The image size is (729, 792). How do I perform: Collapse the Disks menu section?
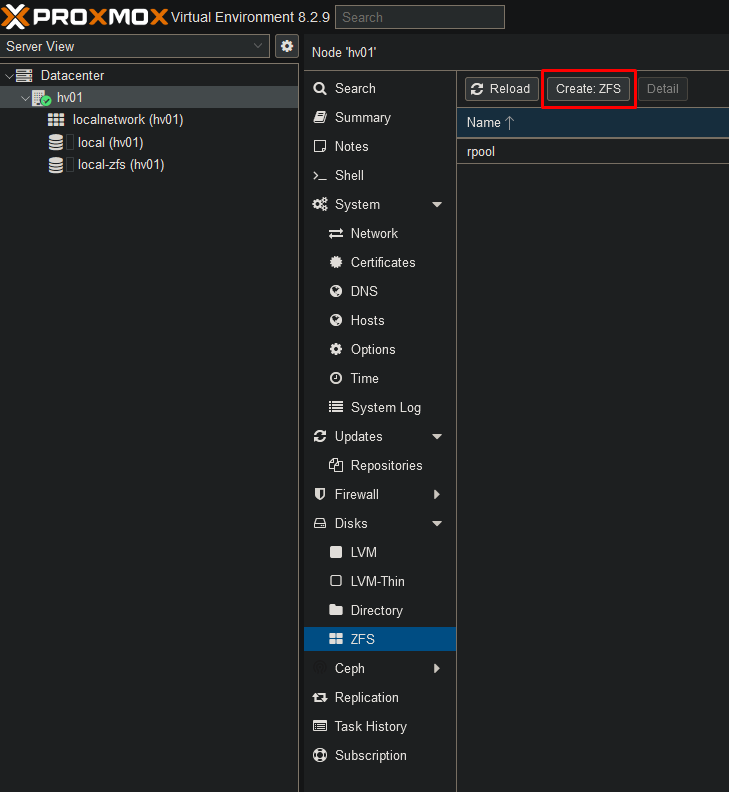tap(437, 524)
